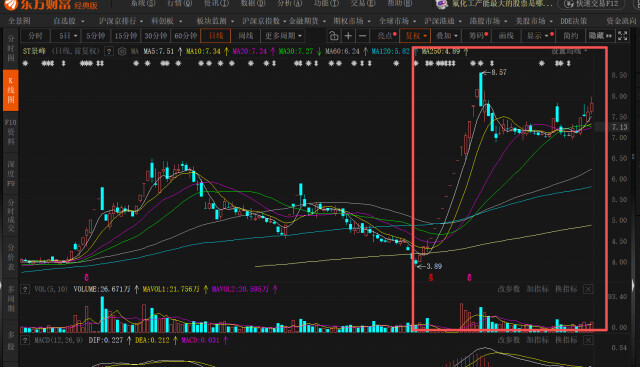Click the leftmost magenta C marker under chart
640x367 pixels.
click(x=86, y=278)
